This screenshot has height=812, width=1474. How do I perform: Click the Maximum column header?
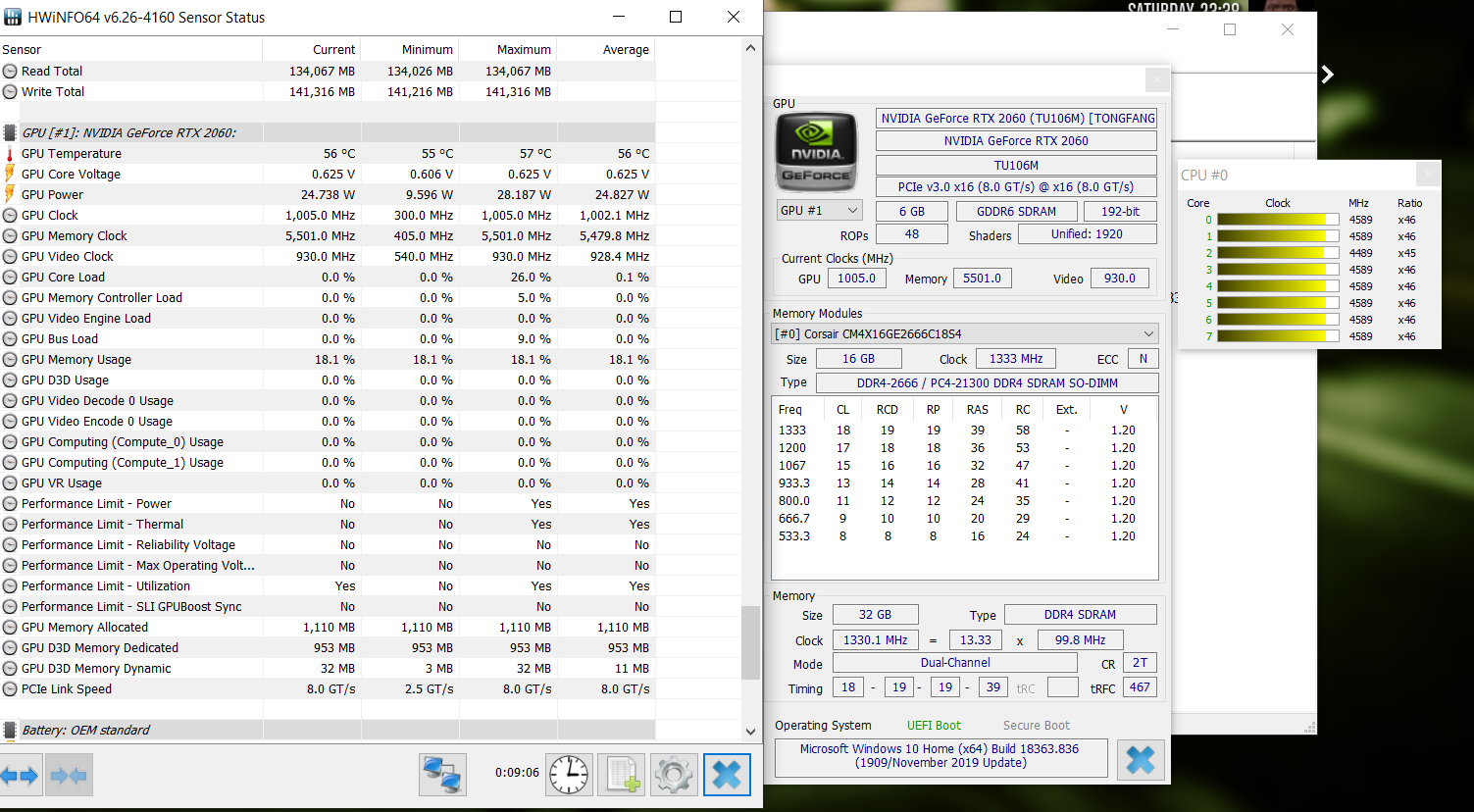tap(508, 50)
